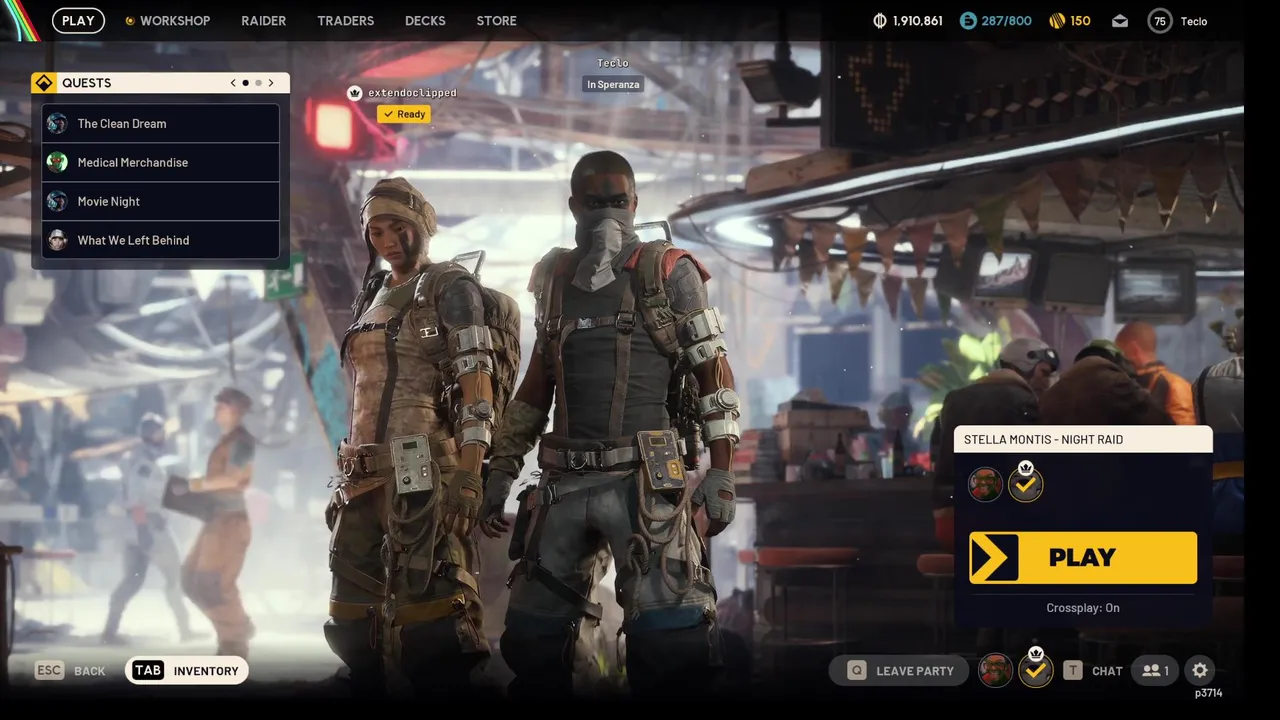Viewport: 1280px width, 720px height.
Task: Go to the TRADERS tab
Action: (x=345, y=20)
